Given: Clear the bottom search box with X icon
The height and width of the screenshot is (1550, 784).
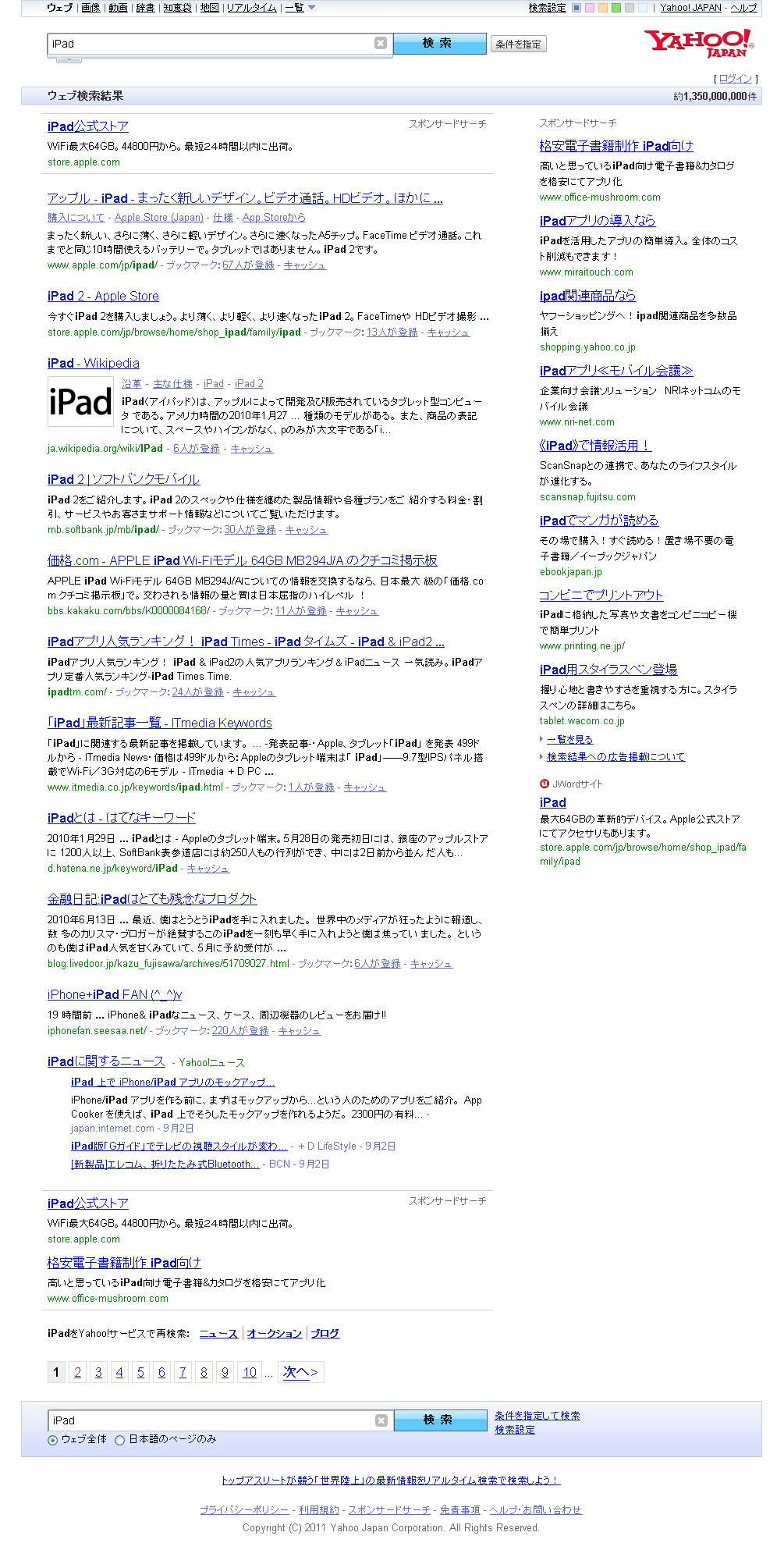Looking at the screenshot, I should [x=381, y=1420].
